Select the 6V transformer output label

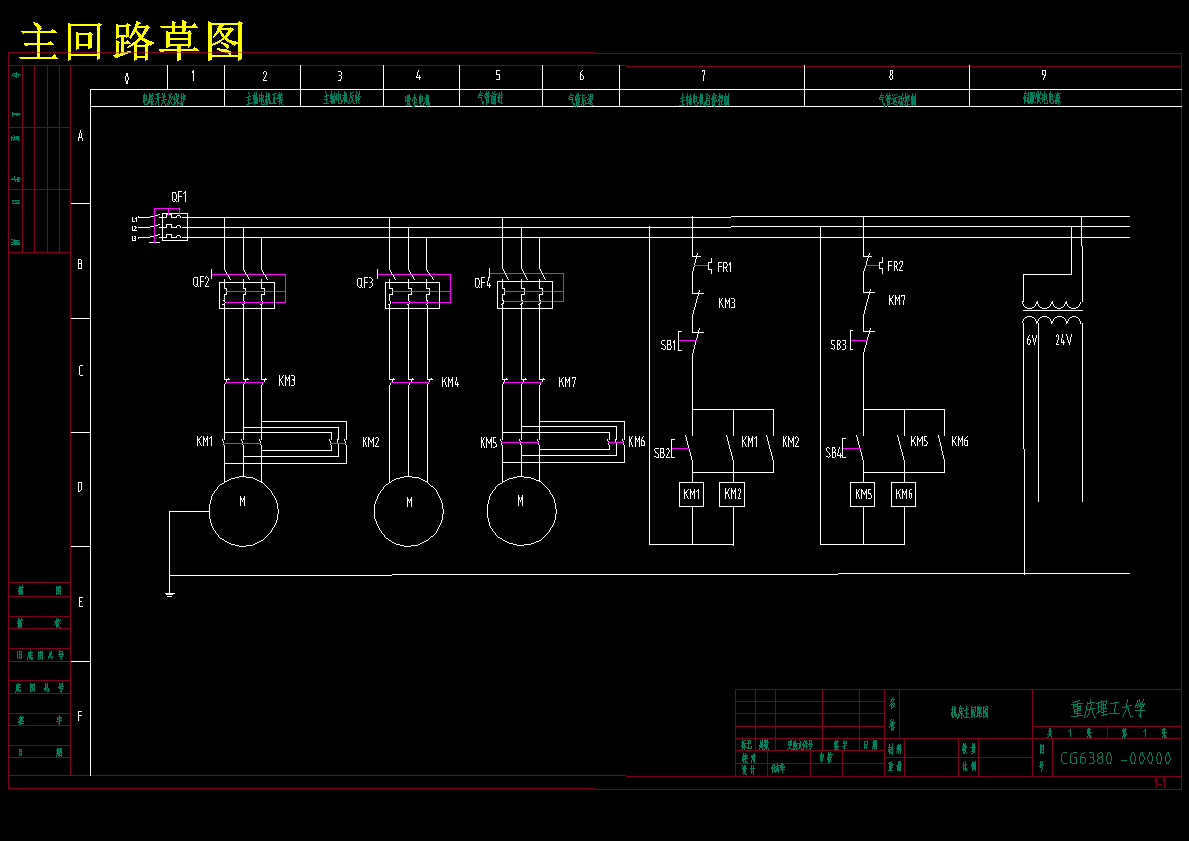tap(1031, 340)
